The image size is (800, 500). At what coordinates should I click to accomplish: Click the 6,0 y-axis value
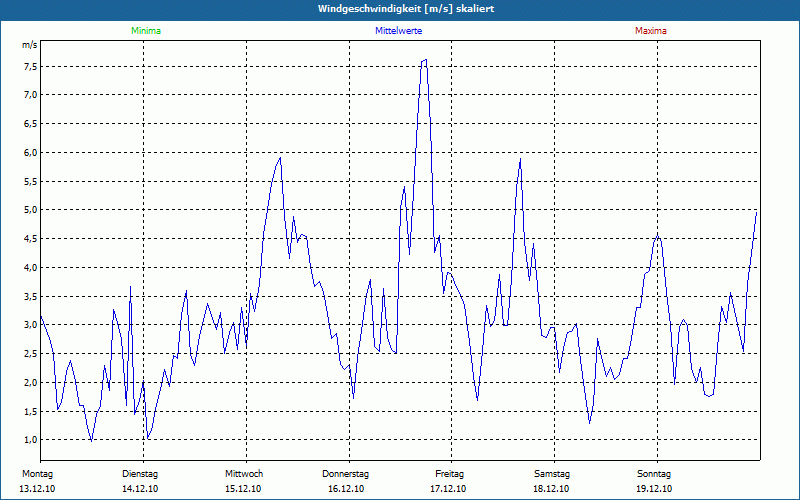(x=30, y=153)
